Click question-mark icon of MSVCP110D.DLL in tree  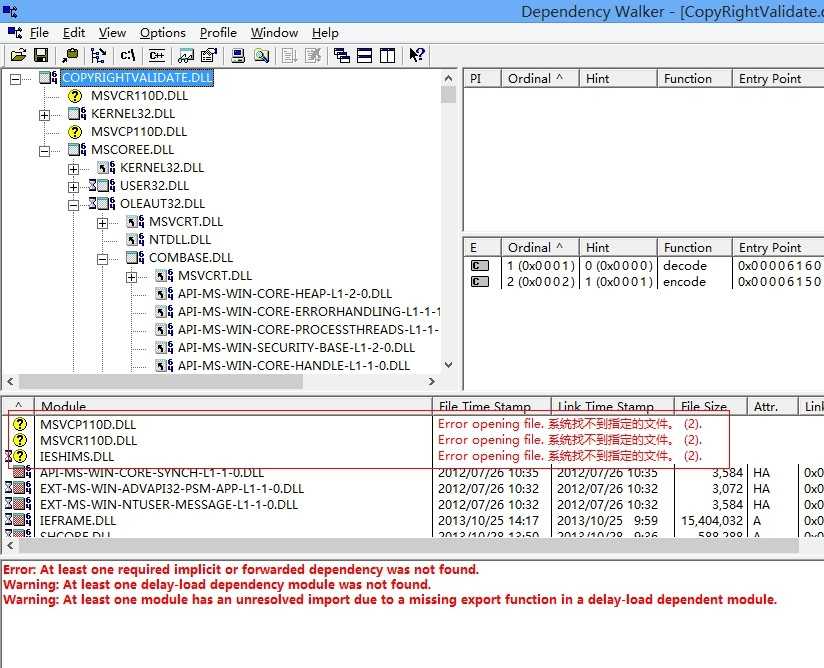tap(75, 131)
